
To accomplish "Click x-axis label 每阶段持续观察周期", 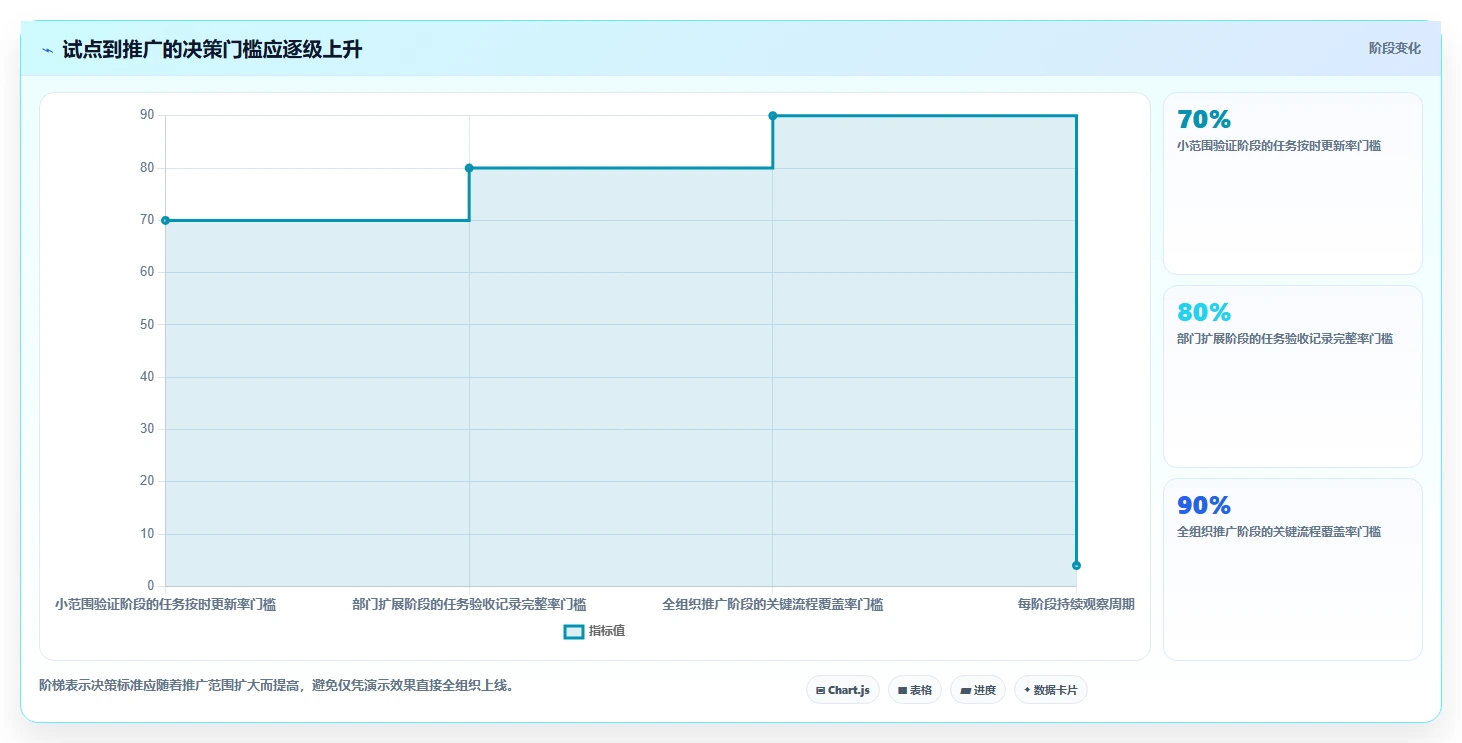I will tap(1076, 604).
